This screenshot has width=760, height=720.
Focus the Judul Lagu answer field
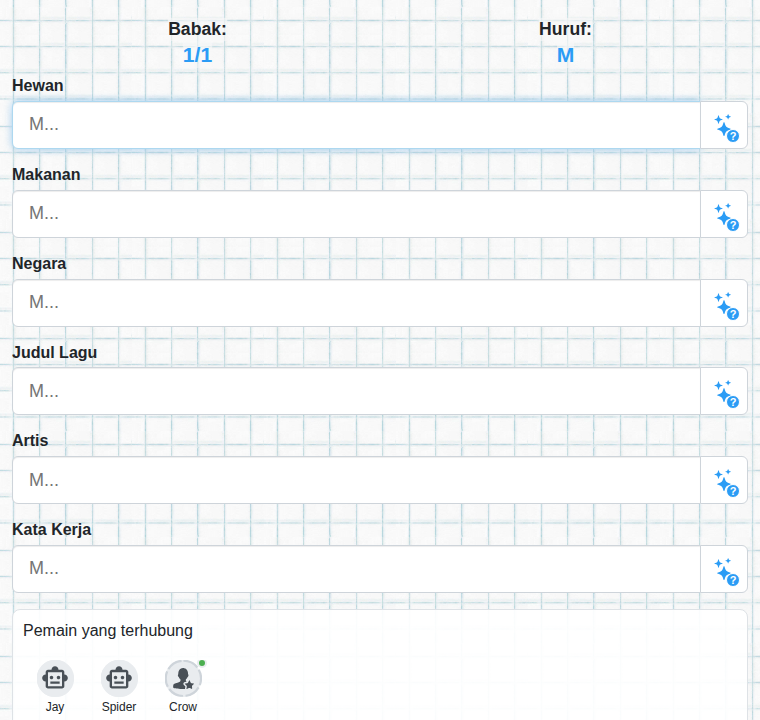click(x=356, y=391)
